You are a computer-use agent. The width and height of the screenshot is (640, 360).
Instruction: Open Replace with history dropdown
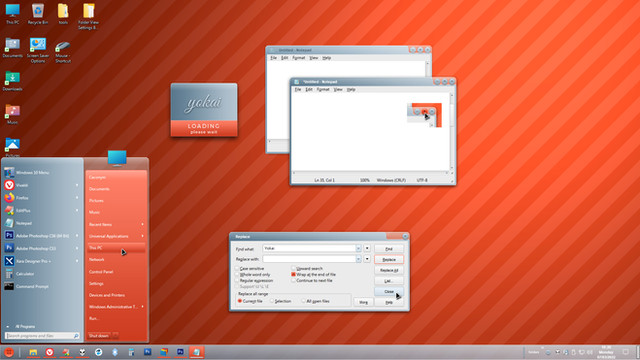(x=358, y=259)
